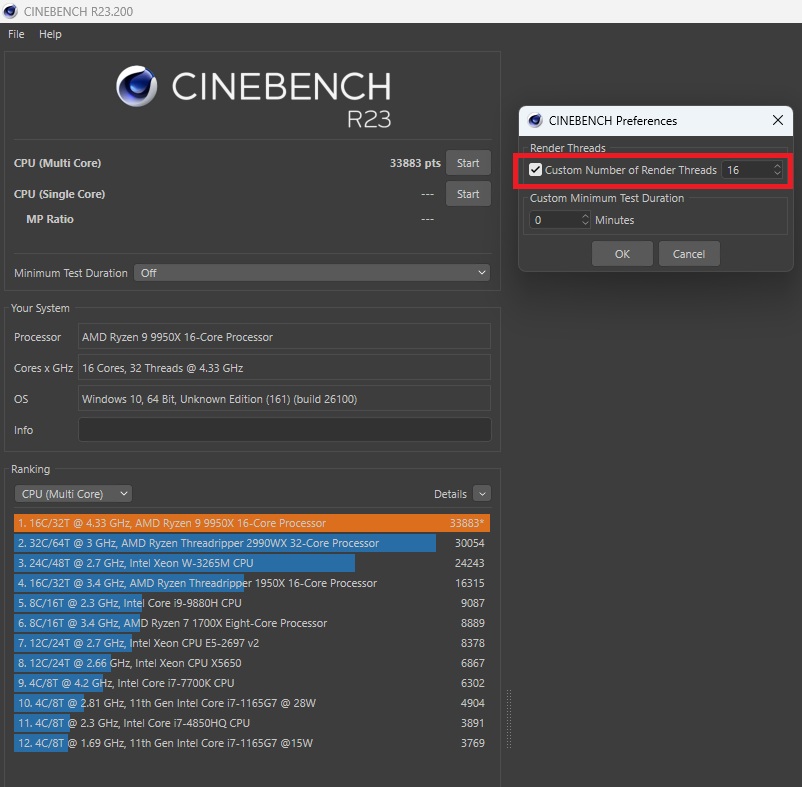Select the Threadripper 1950X ranking row

[x=252, y=583]
